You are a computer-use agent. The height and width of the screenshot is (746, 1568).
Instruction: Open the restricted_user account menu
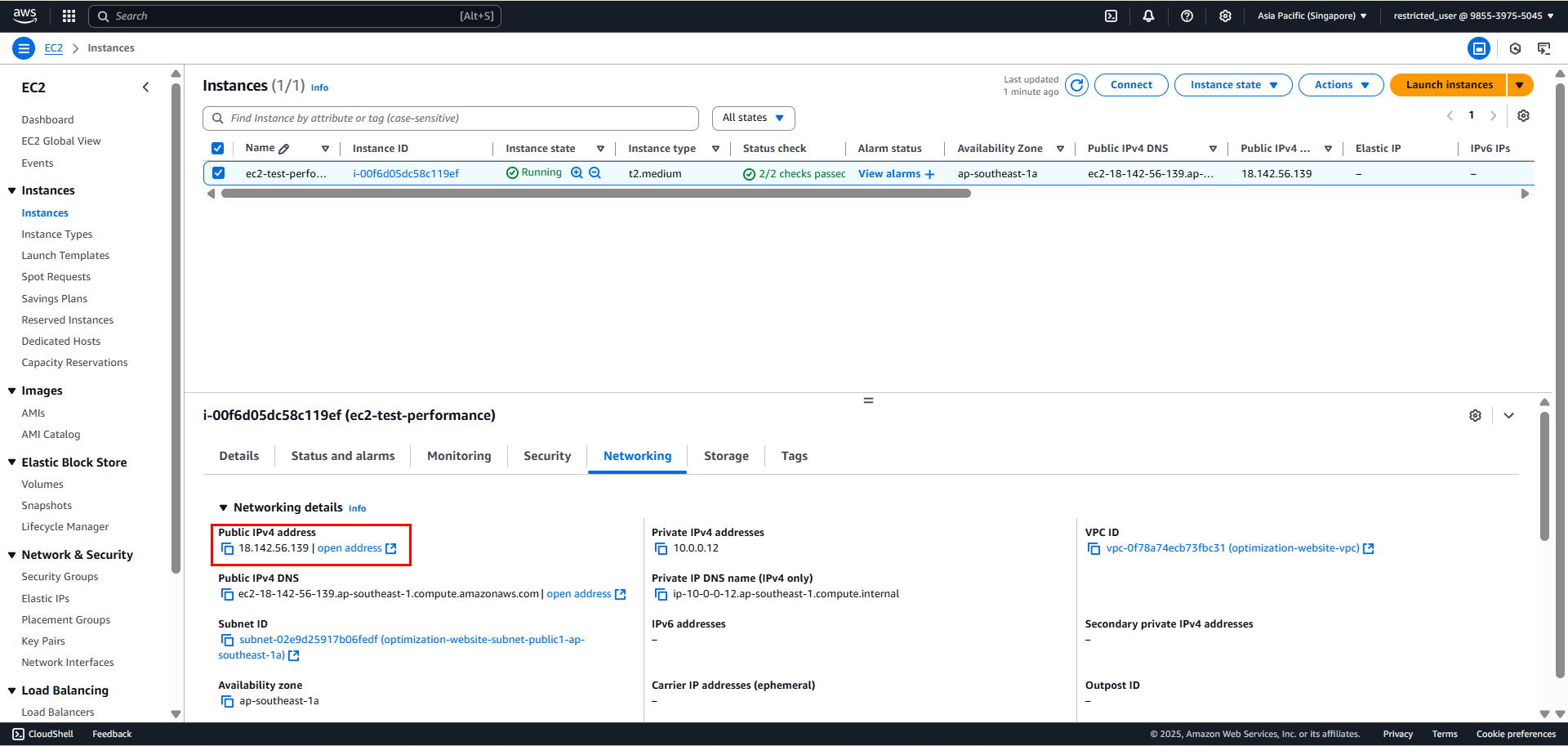(x=1473, y=16)
